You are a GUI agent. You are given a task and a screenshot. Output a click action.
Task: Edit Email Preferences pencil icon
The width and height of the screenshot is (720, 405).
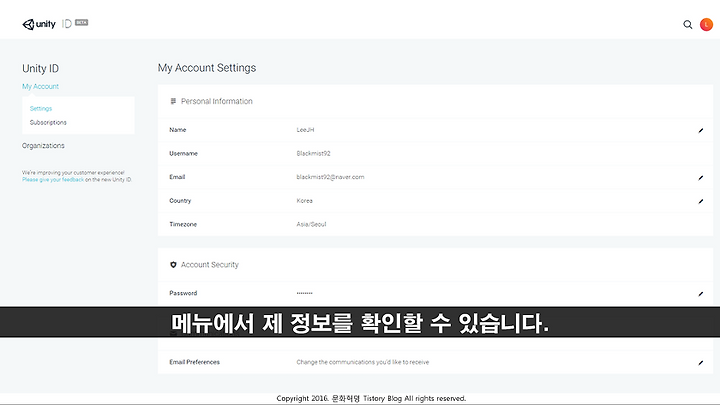click(701, 363)
